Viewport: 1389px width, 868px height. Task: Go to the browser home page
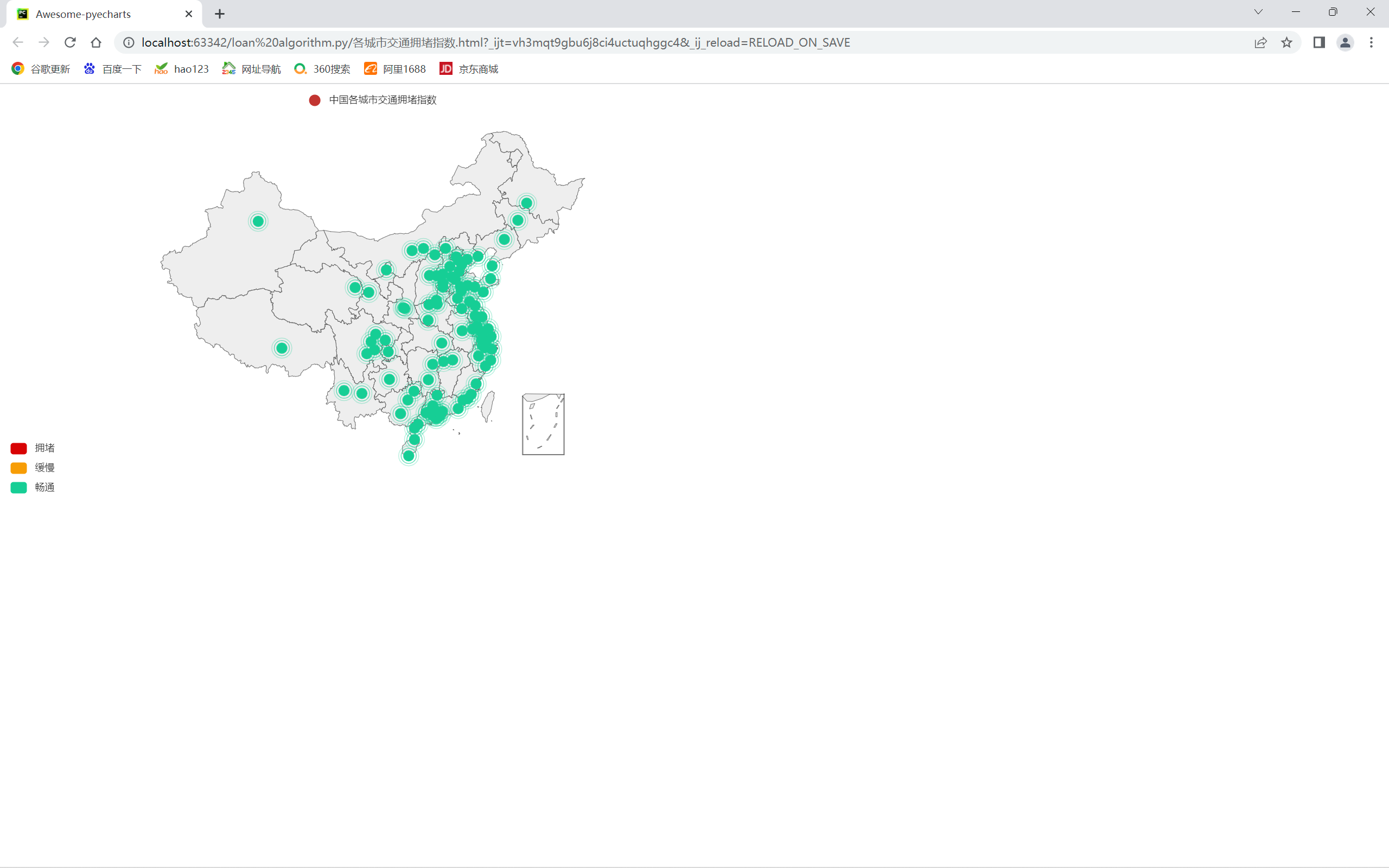(x=96, y=42)
